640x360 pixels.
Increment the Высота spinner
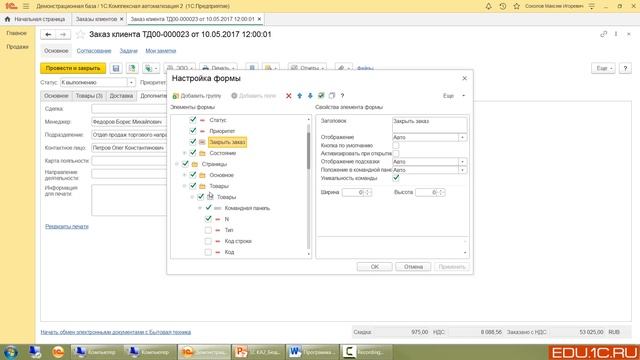point(442,190)
